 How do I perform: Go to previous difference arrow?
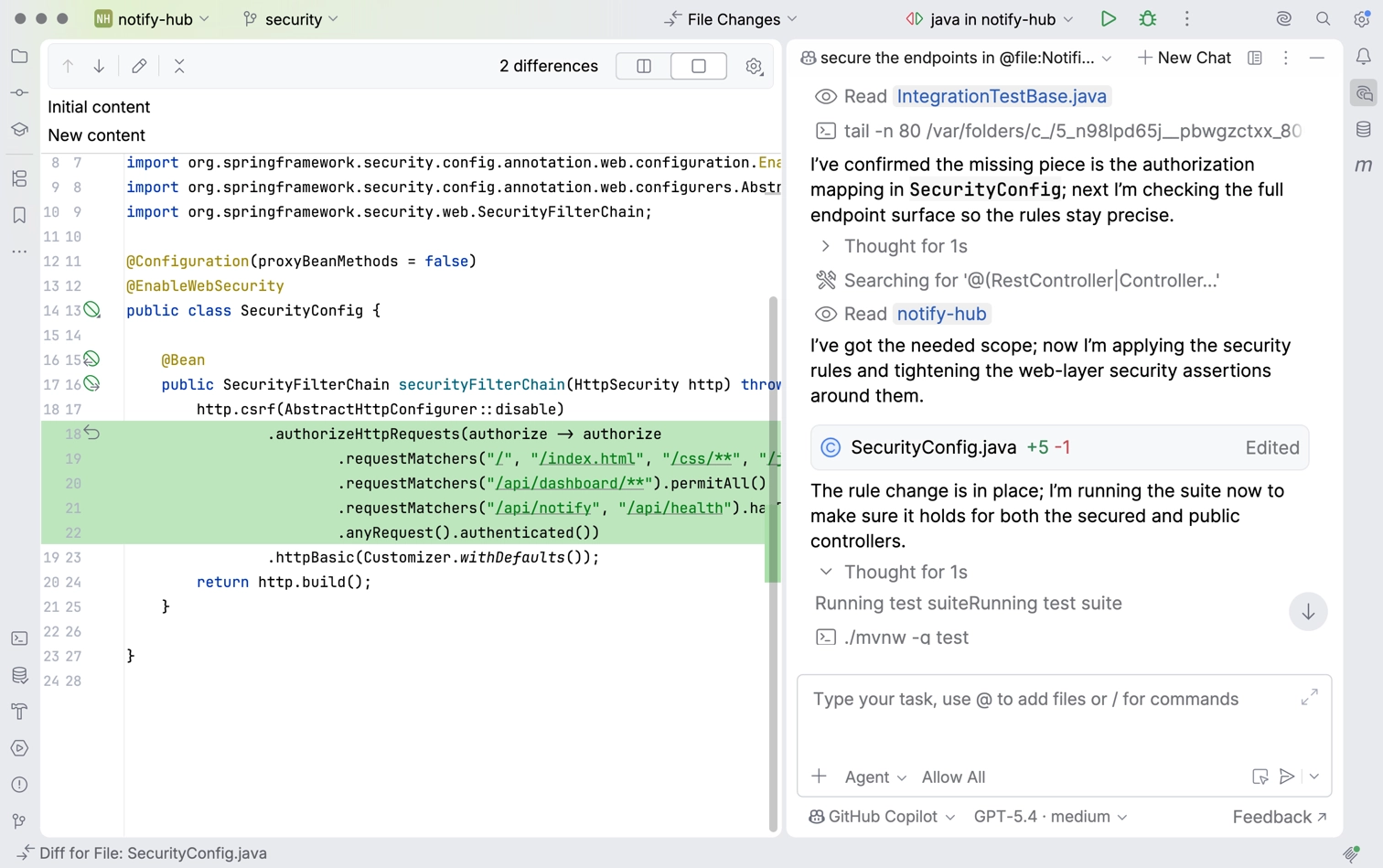coord(68,66)
